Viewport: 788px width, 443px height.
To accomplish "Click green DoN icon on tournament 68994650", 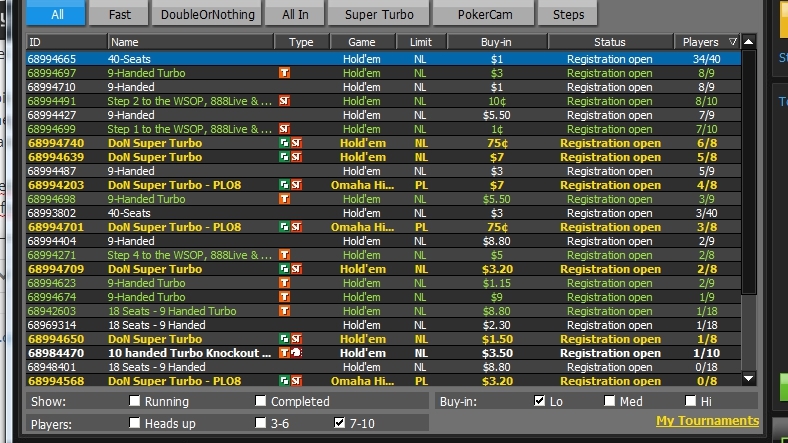I will pos(284,339).
